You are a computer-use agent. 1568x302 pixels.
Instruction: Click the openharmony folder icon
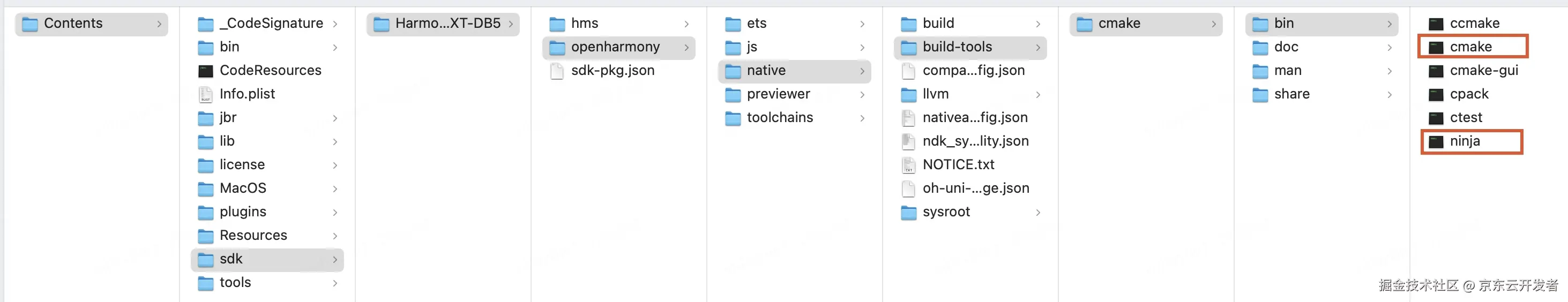(557, 48)
